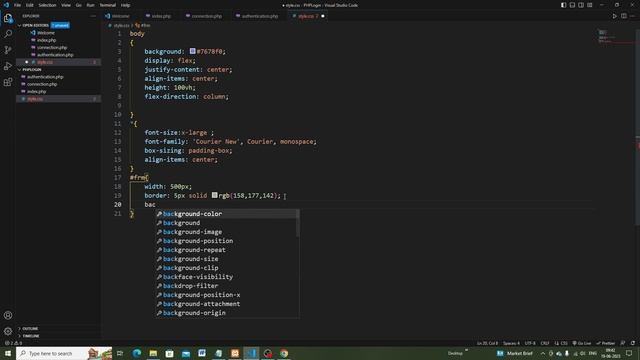Open the Explorer view in activity bar
Image resolution: width=640 pixels, height=360 pixels.
8,18
